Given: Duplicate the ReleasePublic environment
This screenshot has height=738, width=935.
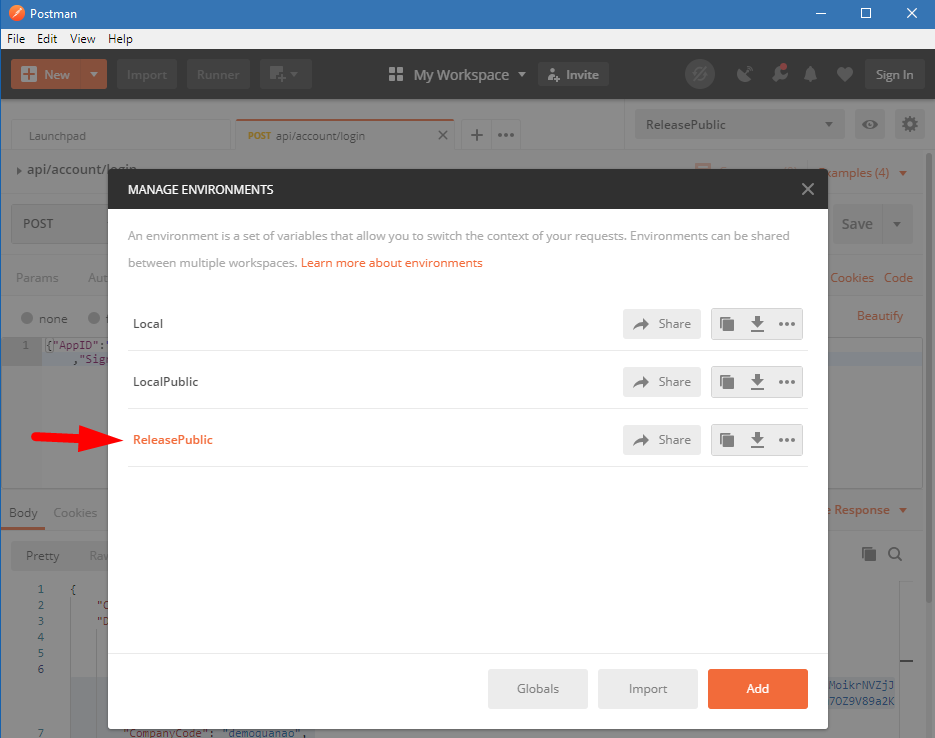Looking at the screenshot, I should pos(727,440).
